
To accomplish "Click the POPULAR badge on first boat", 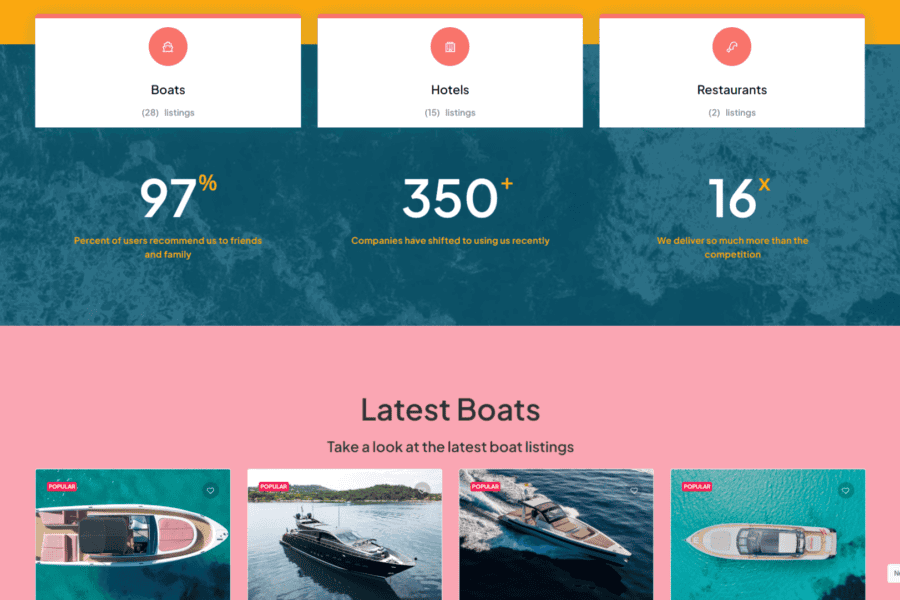I will [x=62, y=486].
